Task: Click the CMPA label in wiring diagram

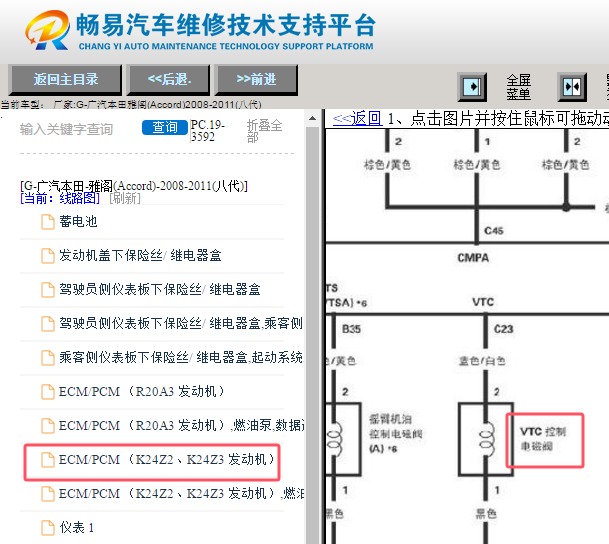Action: pos(473,258)
